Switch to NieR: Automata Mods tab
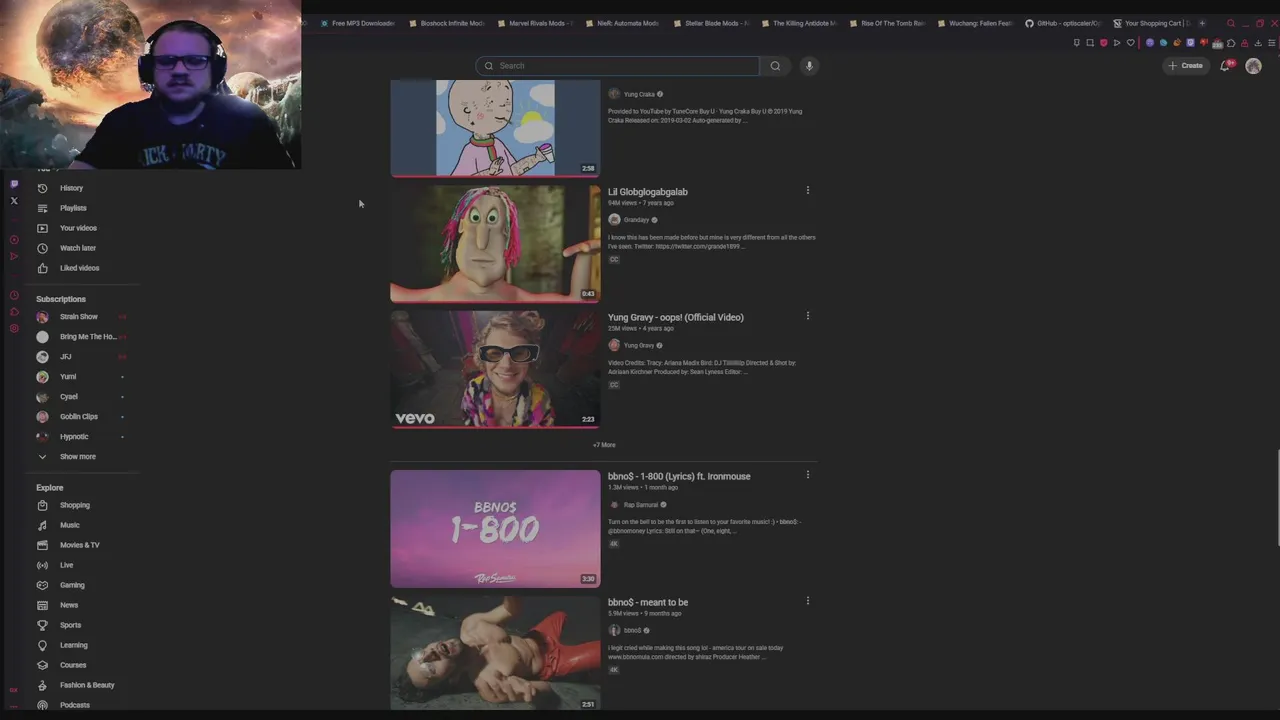Image resolution: width=1280 pixels, height=720 pixels. tap(623, 23)
